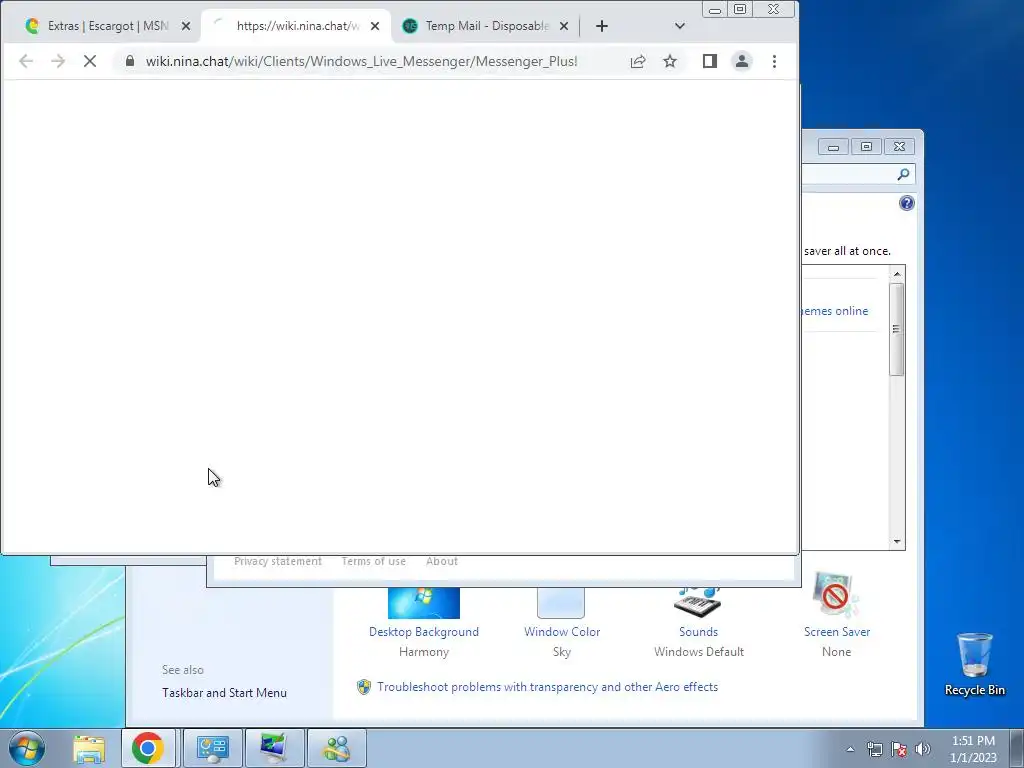Open a new Chrome tab
The width and height of the screenshot is (1024, 768).
(602, 26)
